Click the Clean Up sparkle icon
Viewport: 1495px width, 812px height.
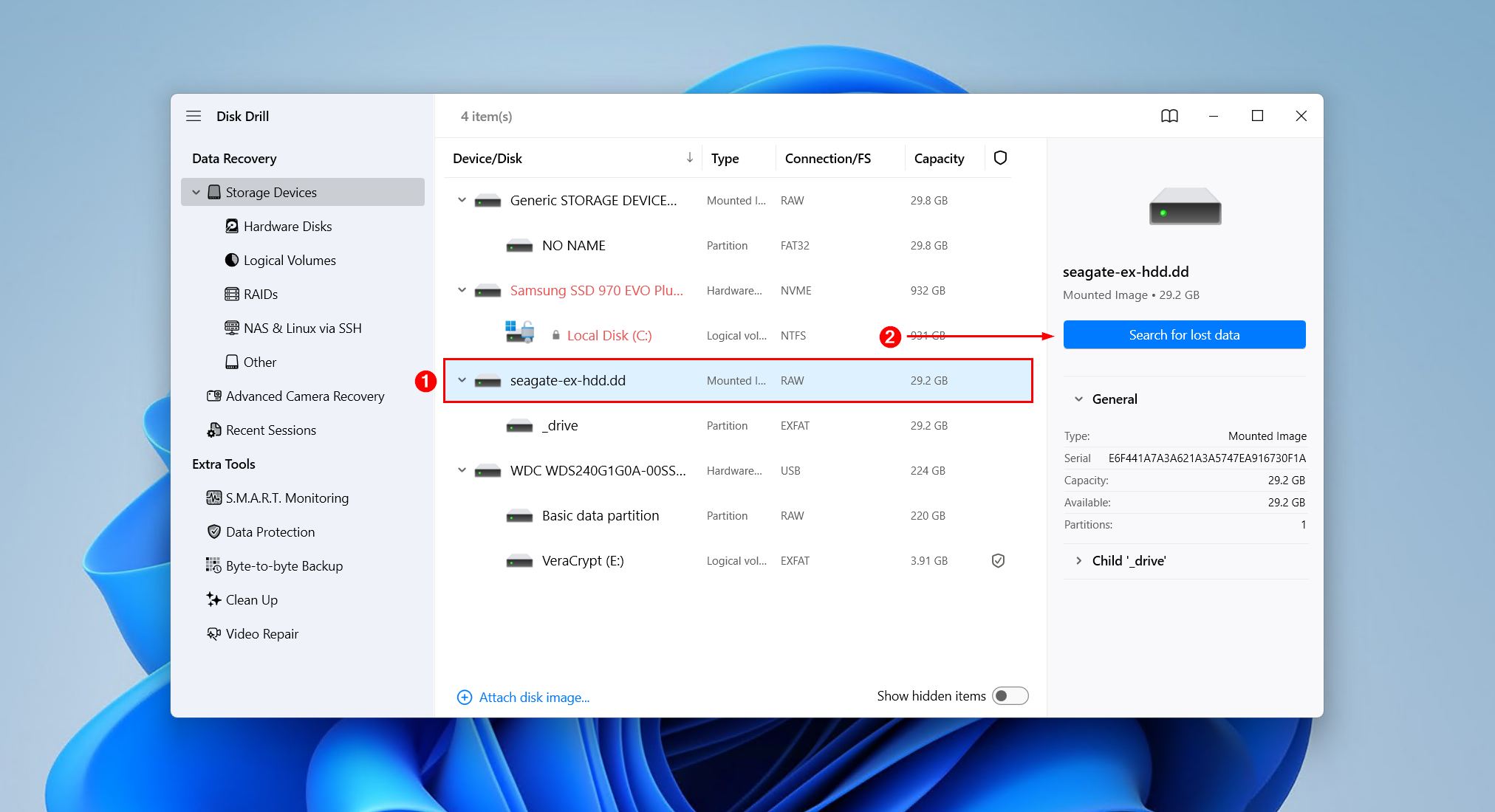pos(214,599)
